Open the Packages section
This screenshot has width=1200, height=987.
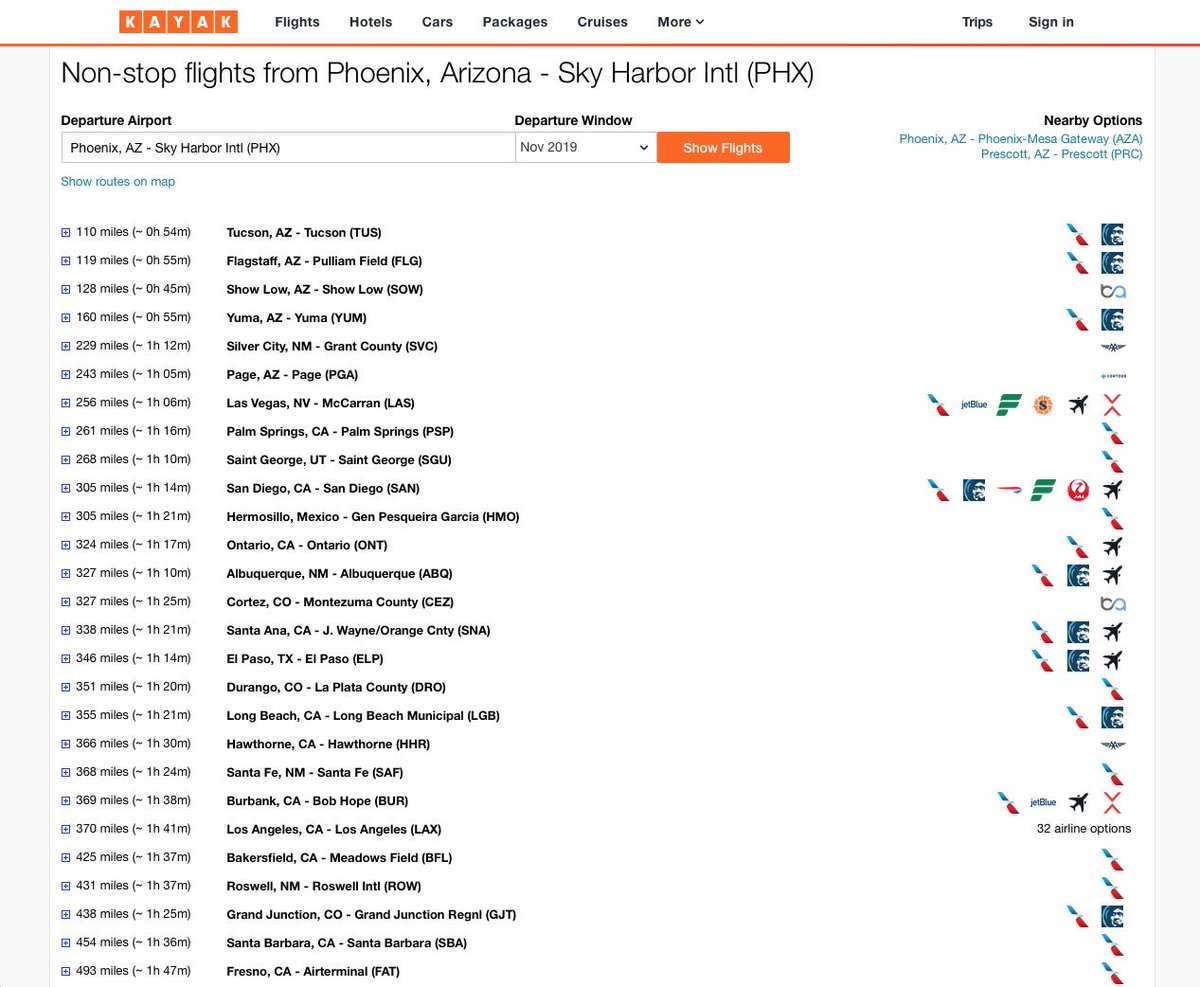coord(515,22)
